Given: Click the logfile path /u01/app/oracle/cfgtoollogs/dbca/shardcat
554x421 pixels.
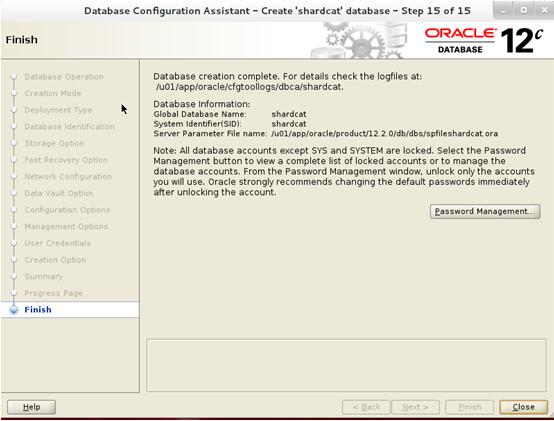Looking at the screenshot, I should click(249, 87).
